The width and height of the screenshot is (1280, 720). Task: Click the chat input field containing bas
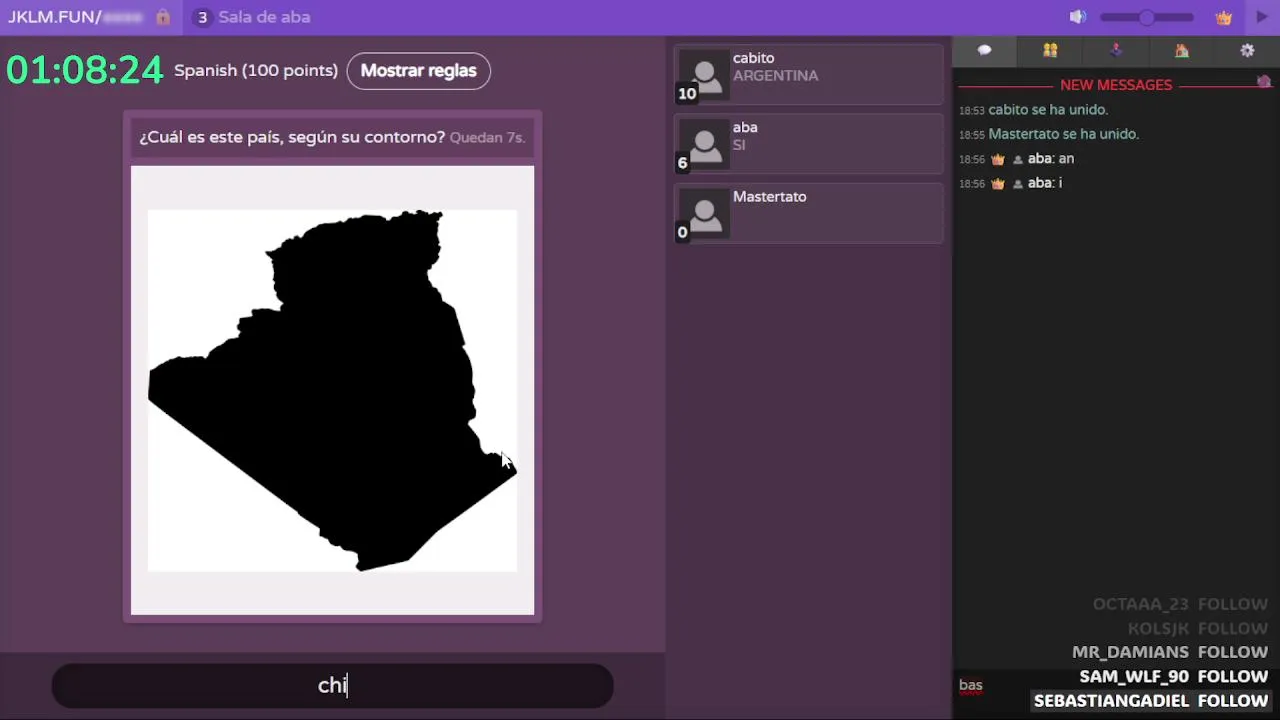click(992, 686)
